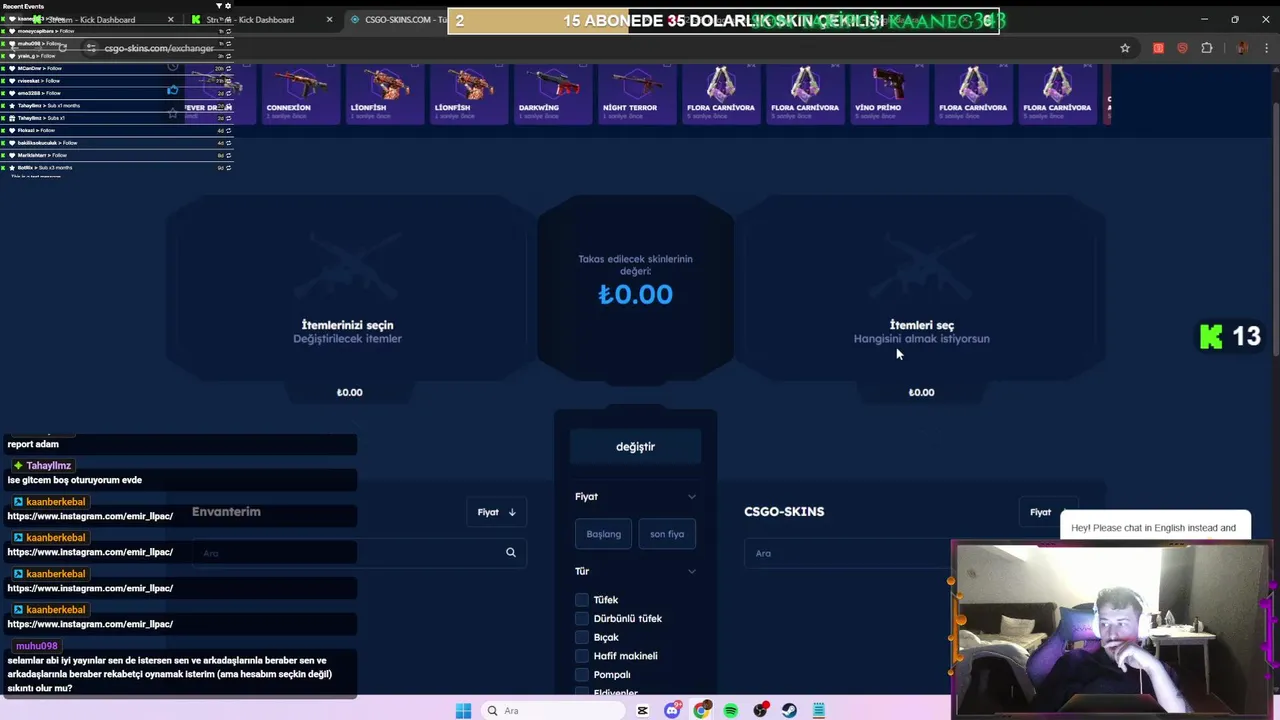Open the Recent Events settings gear
The height and width of the screenshot is (720, 1280).
tap(229, 6)
